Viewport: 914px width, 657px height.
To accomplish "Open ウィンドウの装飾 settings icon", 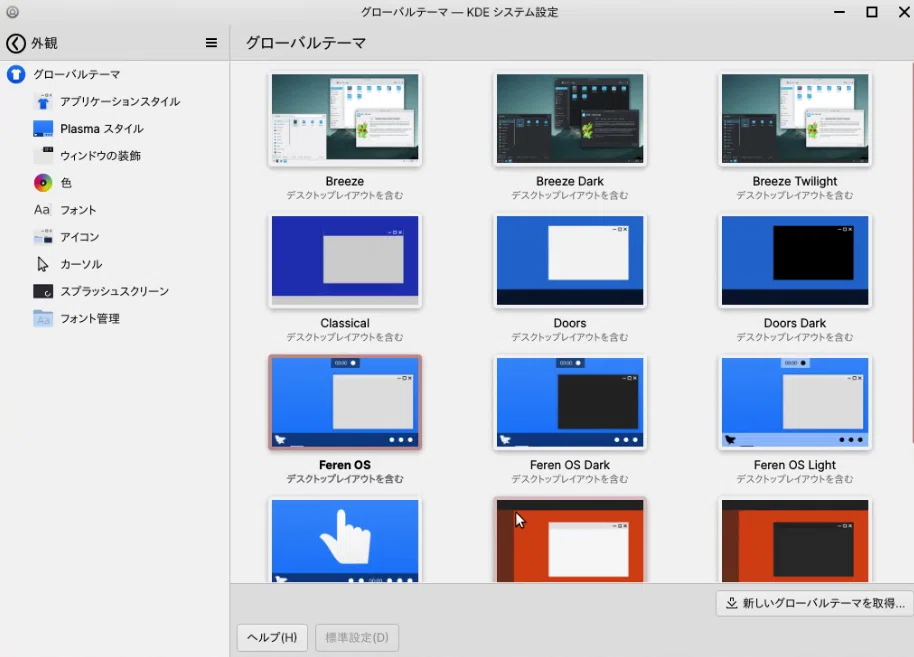I will click(43, 156).
